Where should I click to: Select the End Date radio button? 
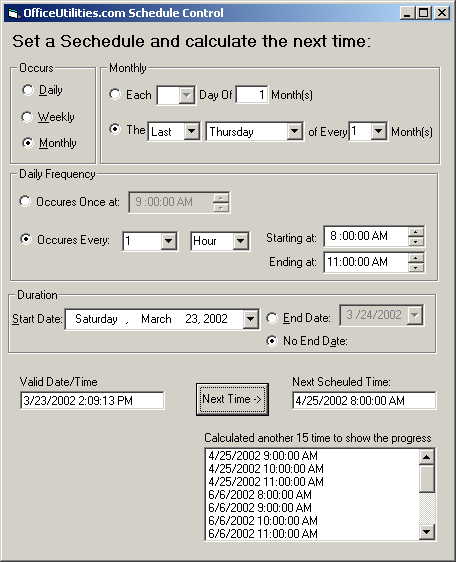(272, 318)
